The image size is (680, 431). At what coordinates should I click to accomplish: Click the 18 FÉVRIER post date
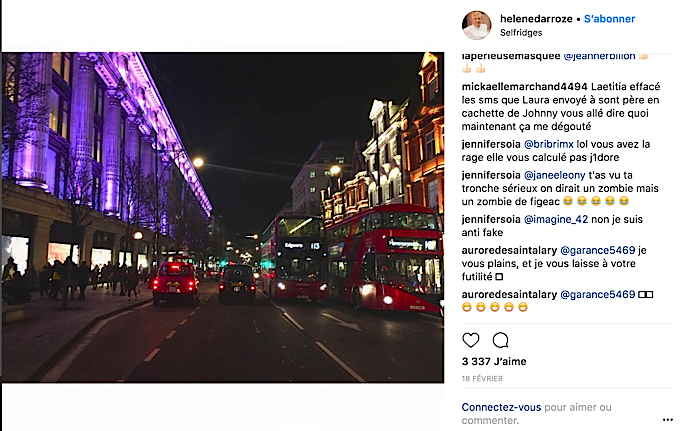click(x=483, y=380)
